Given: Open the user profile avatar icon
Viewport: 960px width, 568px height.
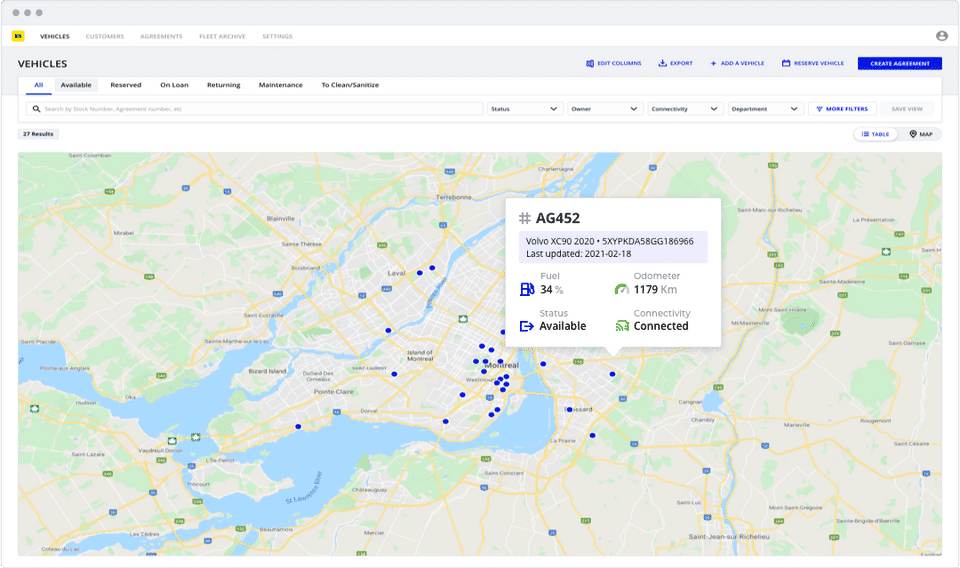Looking at the screenshot, I should coord(942,36).
